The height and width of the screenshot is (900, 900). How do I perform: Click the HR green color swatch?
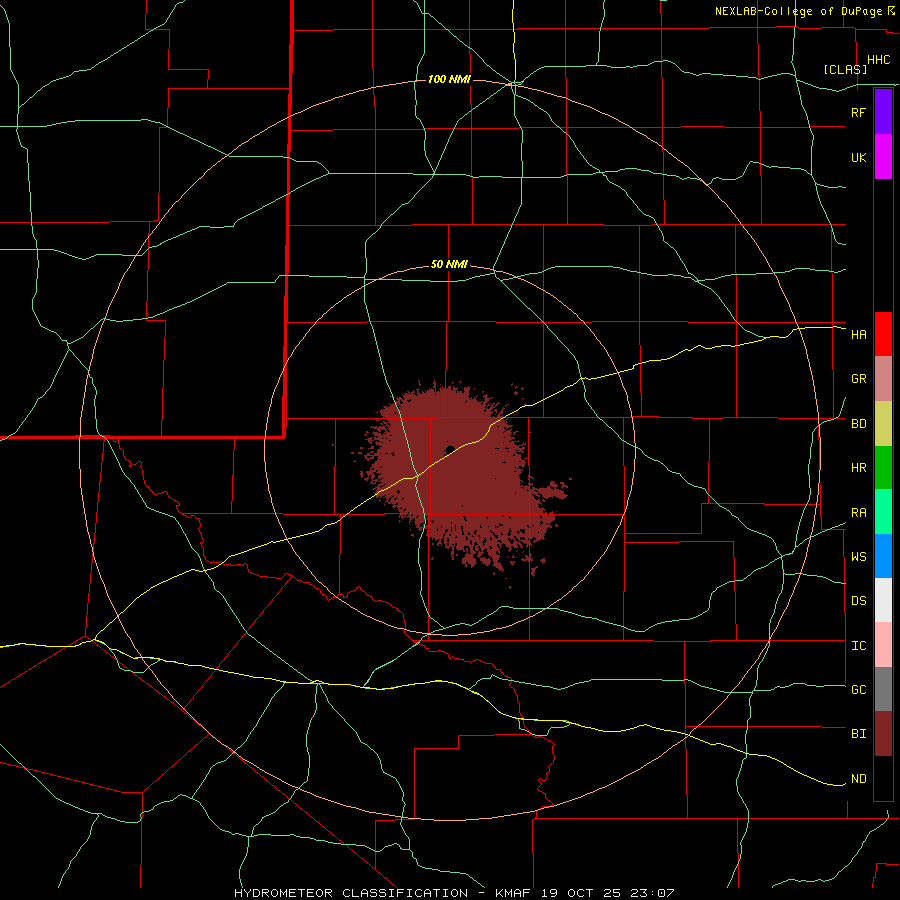tap(883, 468)
